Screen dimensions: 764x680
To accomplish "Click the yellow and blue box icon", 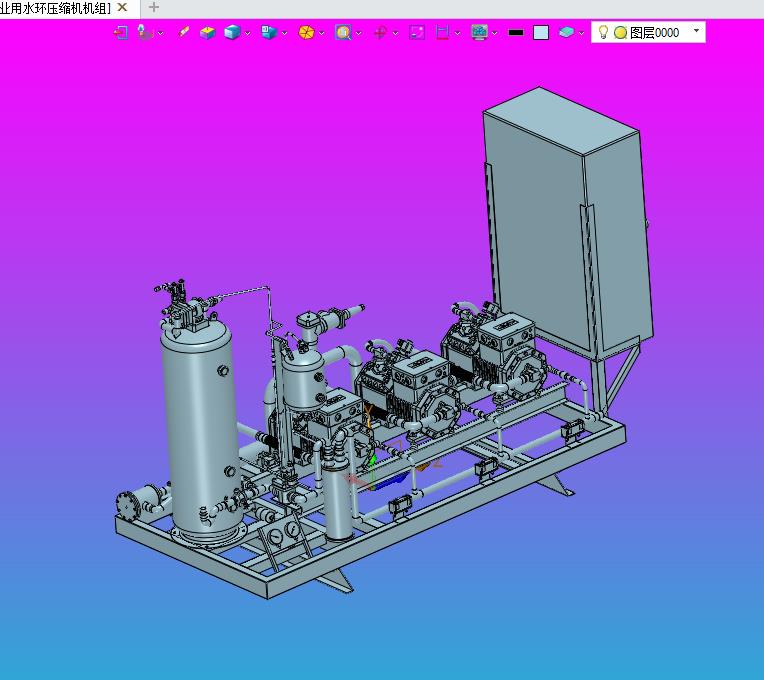I will (x=207, y=32).
